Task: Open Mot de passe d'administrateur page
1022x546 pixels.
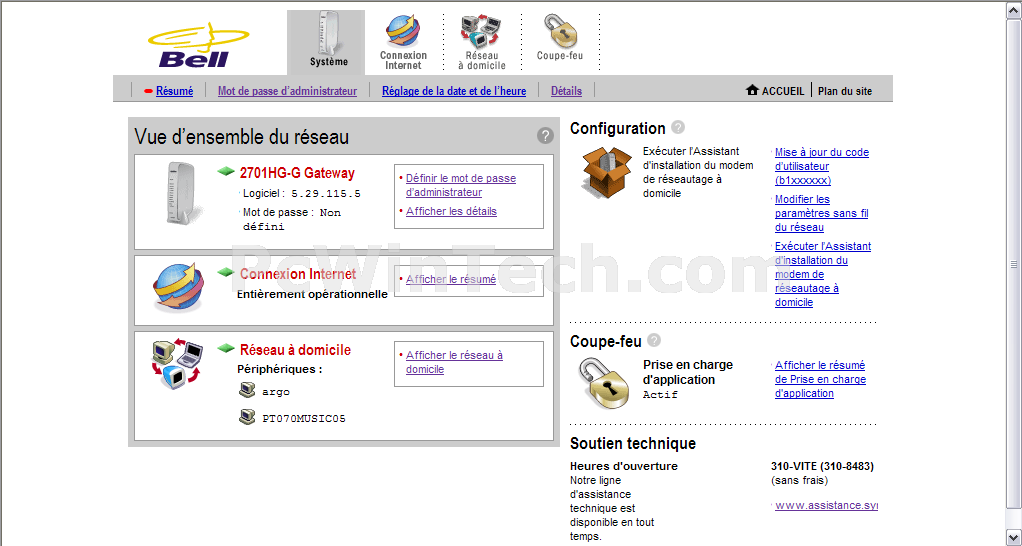Action: pos(287,91)
